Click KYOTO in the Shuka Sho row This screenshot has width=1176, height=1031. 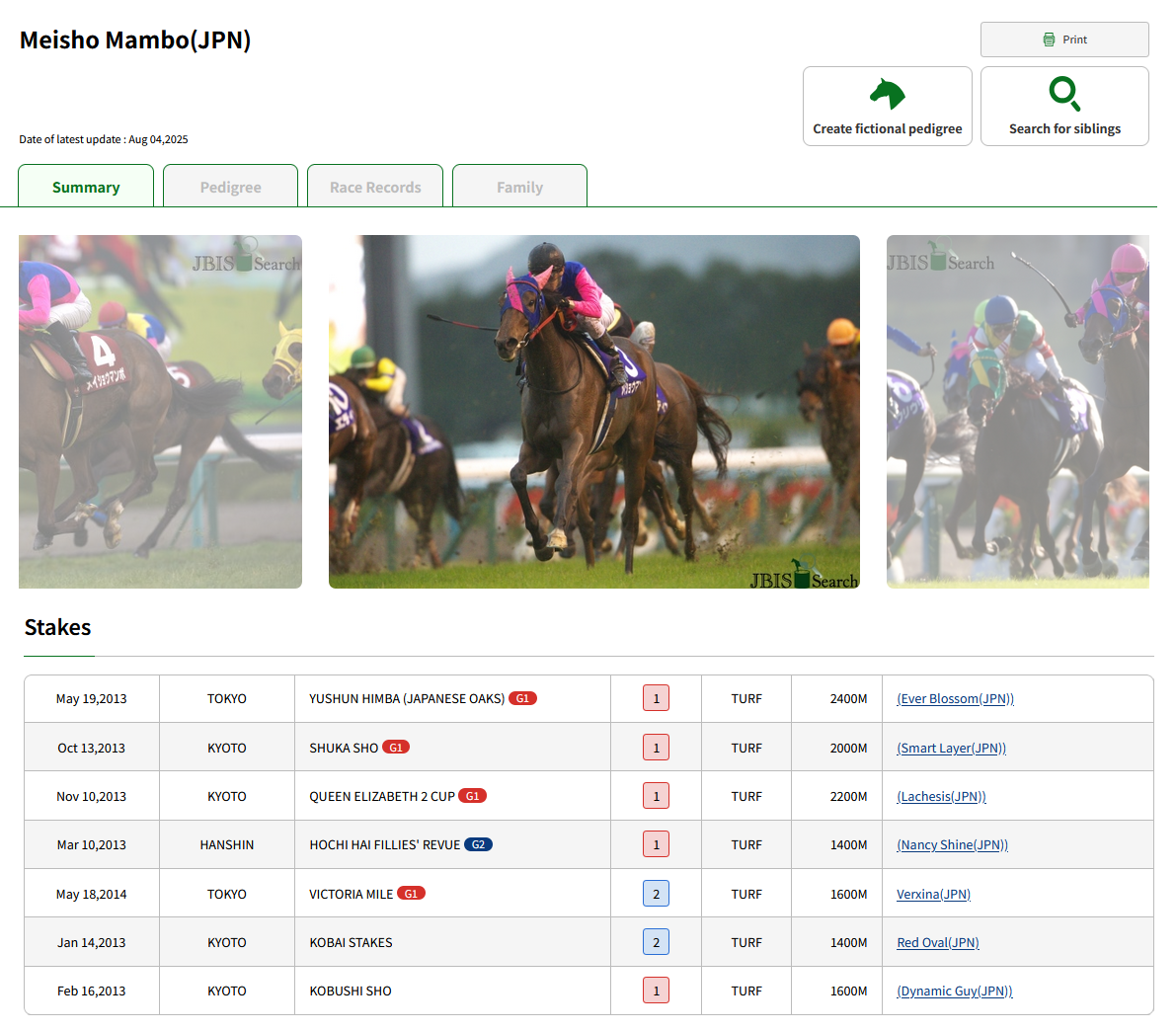(226, 749)
